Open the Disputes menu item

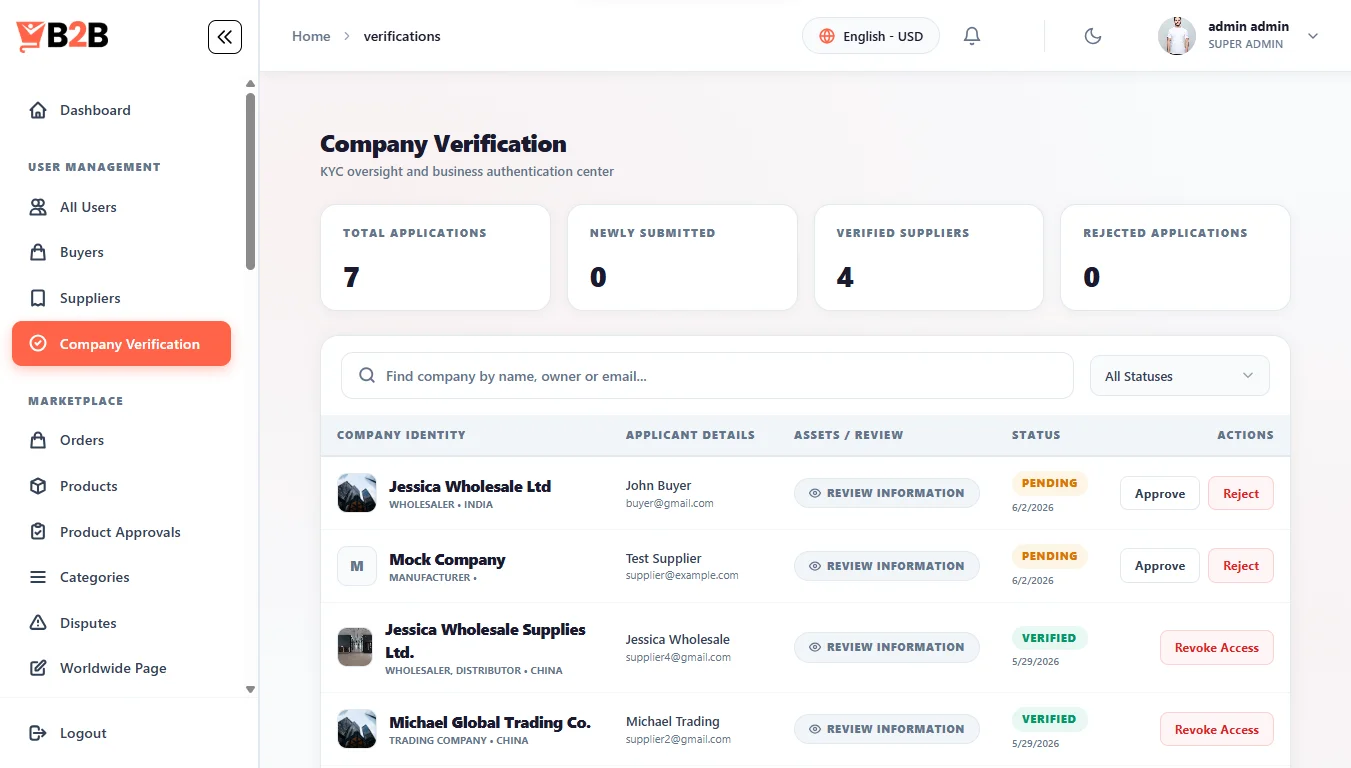coord(122,623)
